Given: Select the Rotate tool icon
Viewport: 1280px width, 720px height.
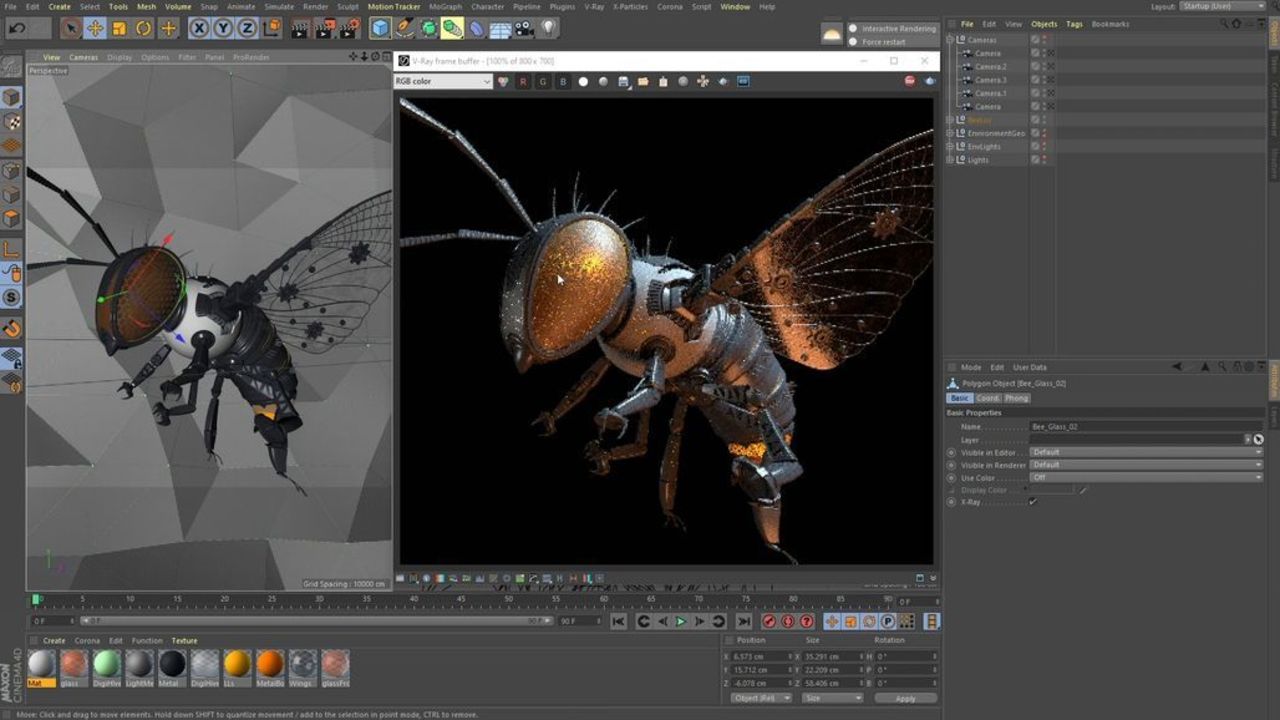Looking at the screenshot, I should 144,28.
